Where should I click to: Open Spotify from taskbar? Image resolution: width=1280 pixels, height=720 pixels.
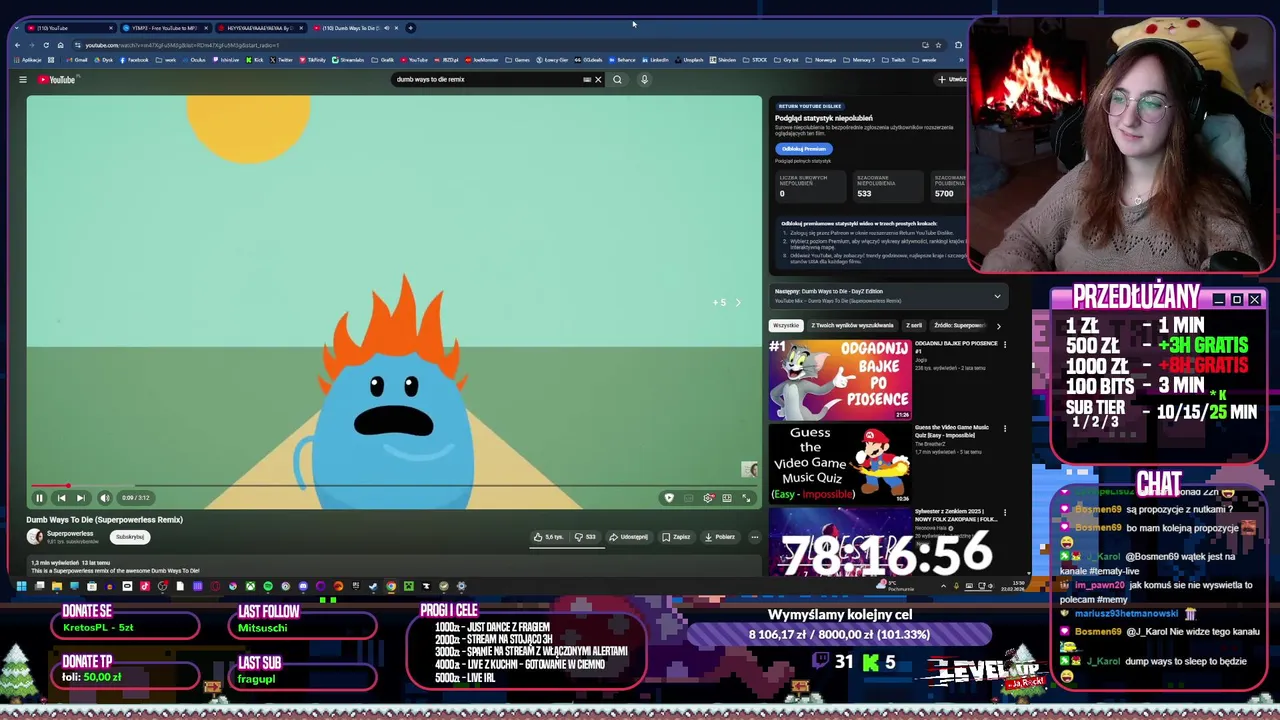[x=267, y=586]
